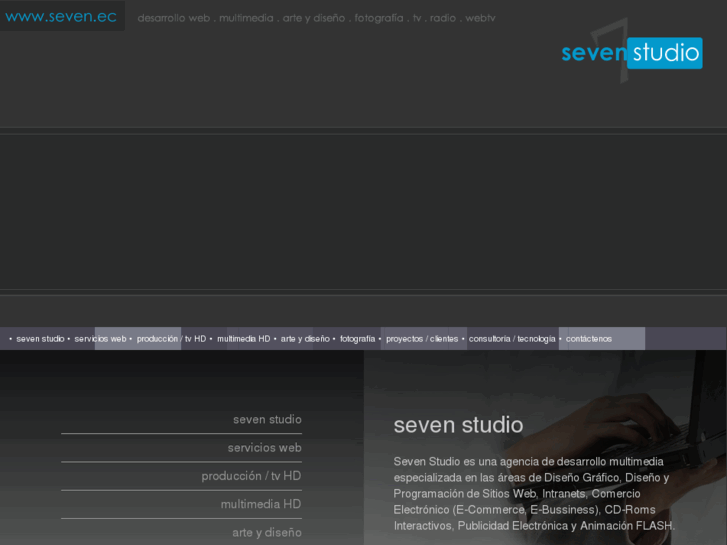This screenshot has height=545, width=727.
Task: Select 'arte y diseño' in the side list
Action: click(x=267, y=532)
